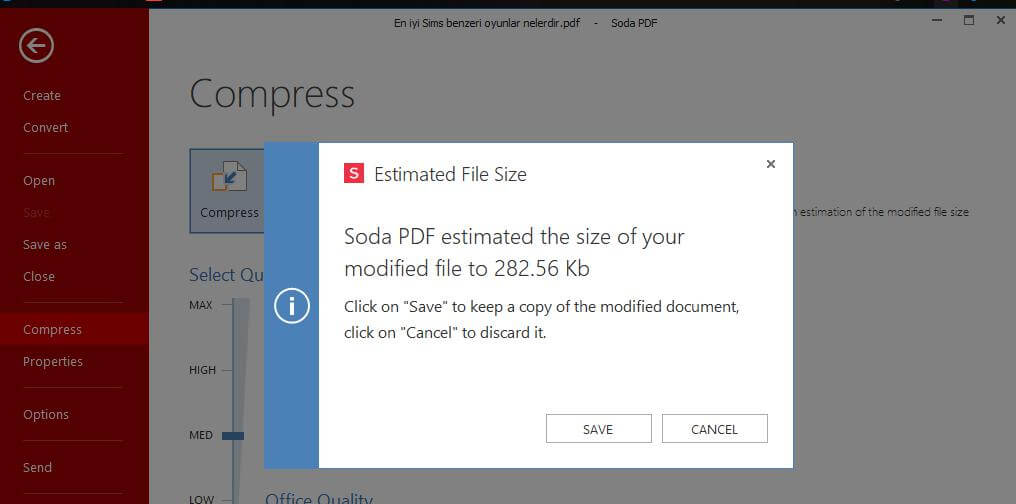This screenshot has width=1016, height=504.
Task: Close the Estimated File Size dialog
Action: 770,164
